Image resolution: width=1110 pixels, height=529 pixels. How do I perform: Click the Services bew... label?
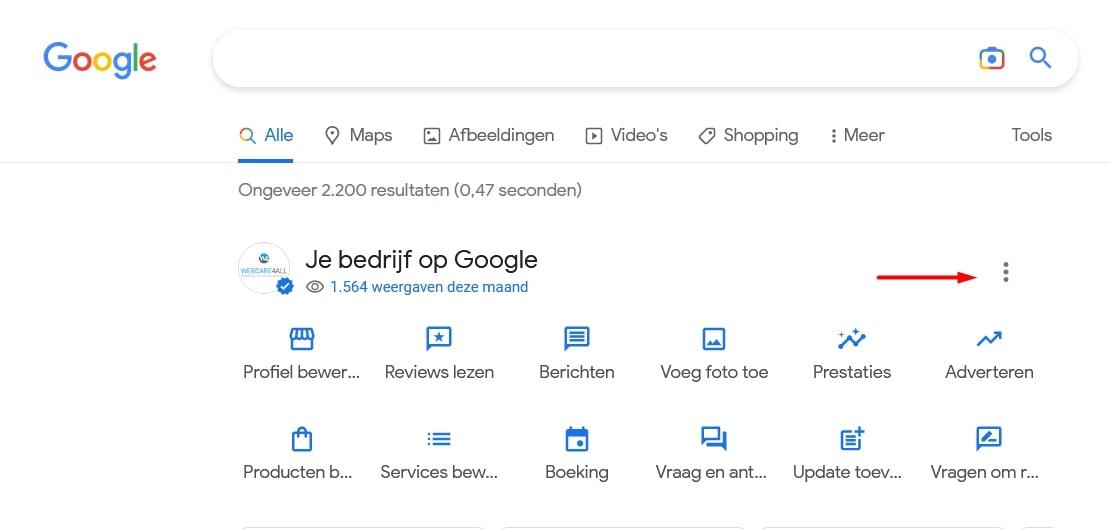click(439, 472)
